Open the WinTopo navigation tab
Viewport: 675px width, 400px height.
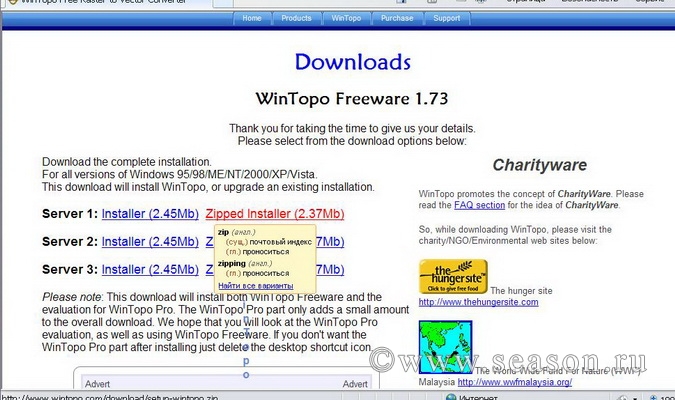click(346, 19)
